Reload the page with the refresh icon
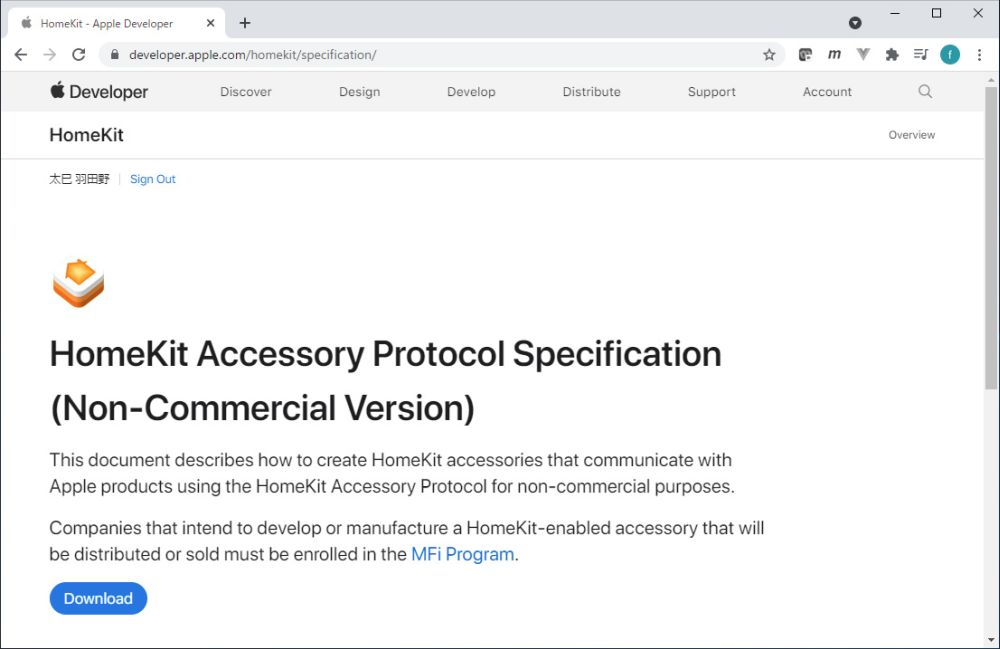 pos(79,55)
